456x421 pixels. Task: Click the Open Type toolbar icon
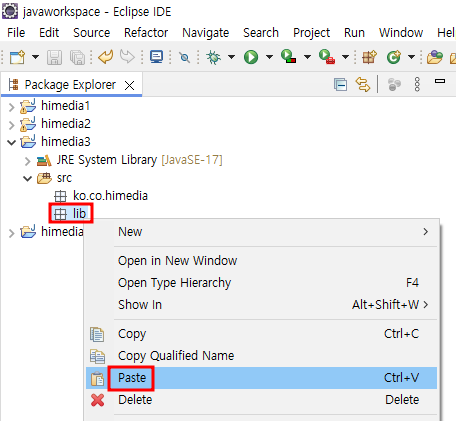click(x=435, y=57)
